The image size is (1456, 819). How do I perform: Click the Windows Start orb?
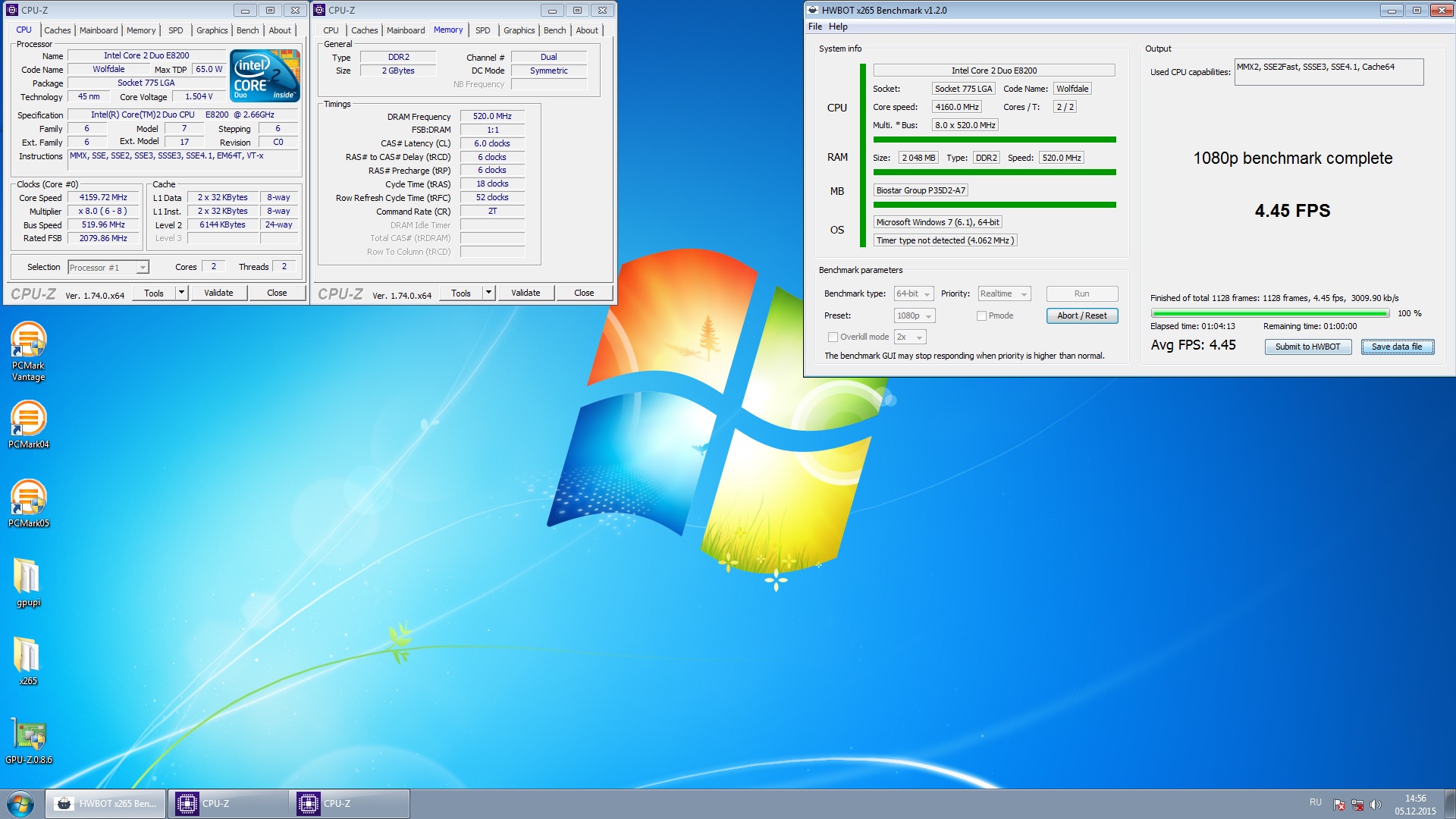[20, 804]
